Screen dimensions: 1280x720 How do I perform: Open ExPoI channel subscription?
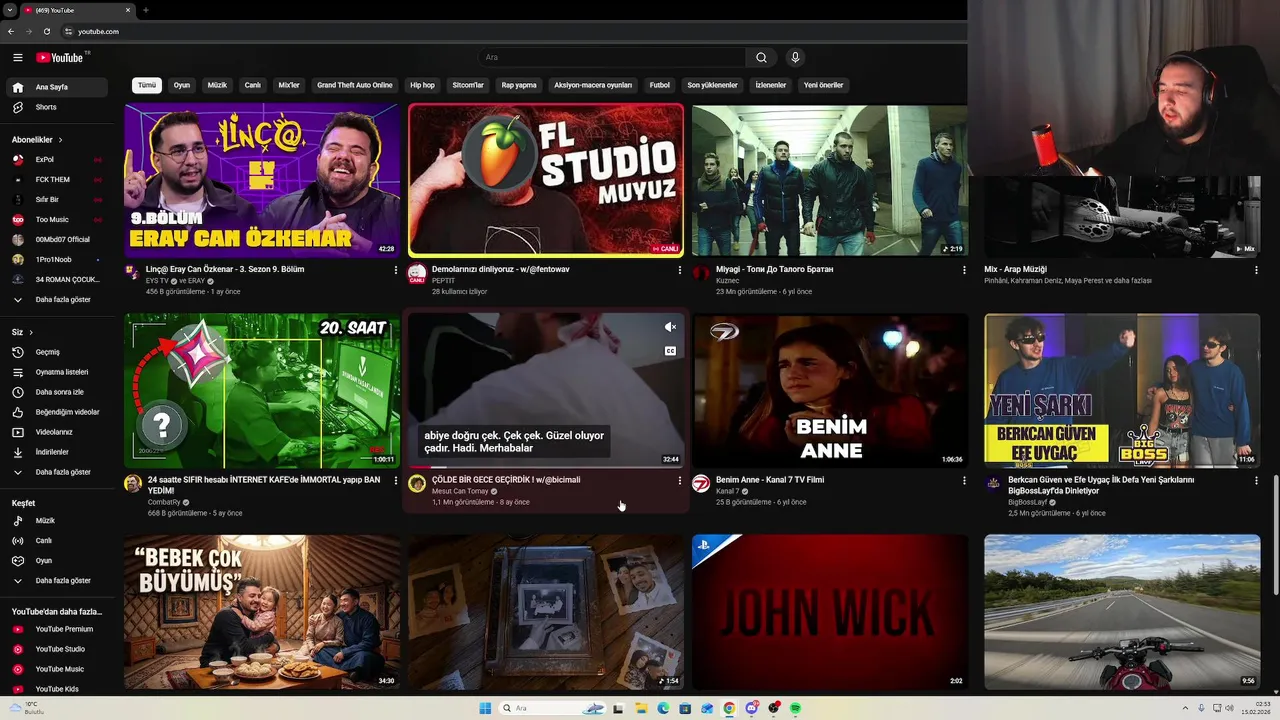click(x=56, y=160)
